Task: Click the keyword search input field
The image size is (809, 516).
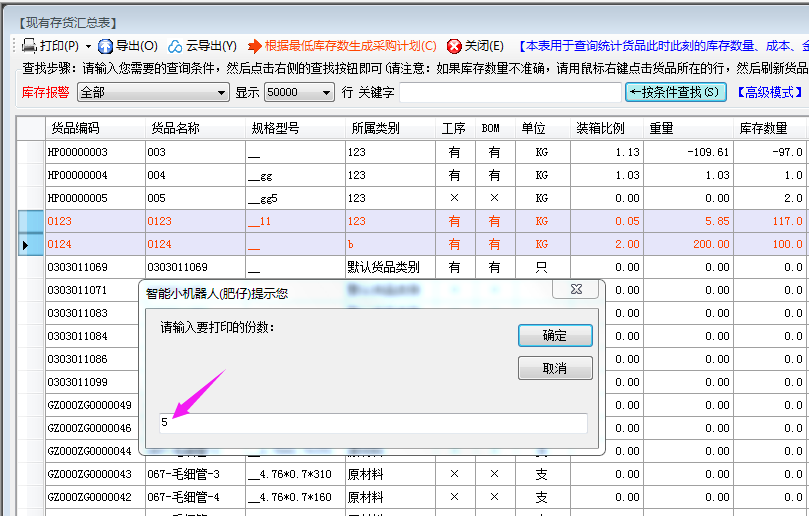Action: click(509, 93)
